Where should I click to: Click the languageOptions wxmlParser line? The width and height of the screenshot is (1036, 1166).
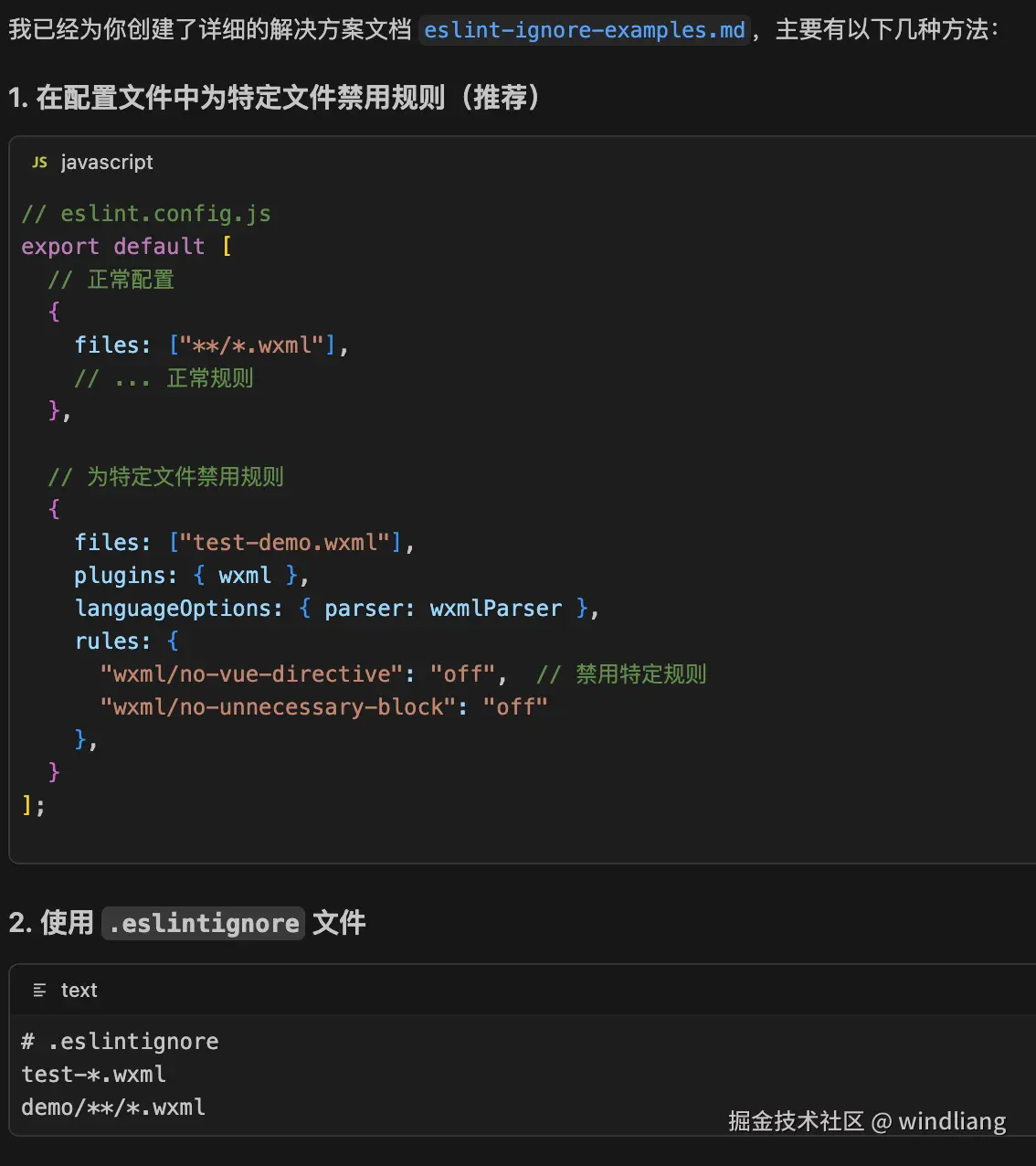[336, 609]
